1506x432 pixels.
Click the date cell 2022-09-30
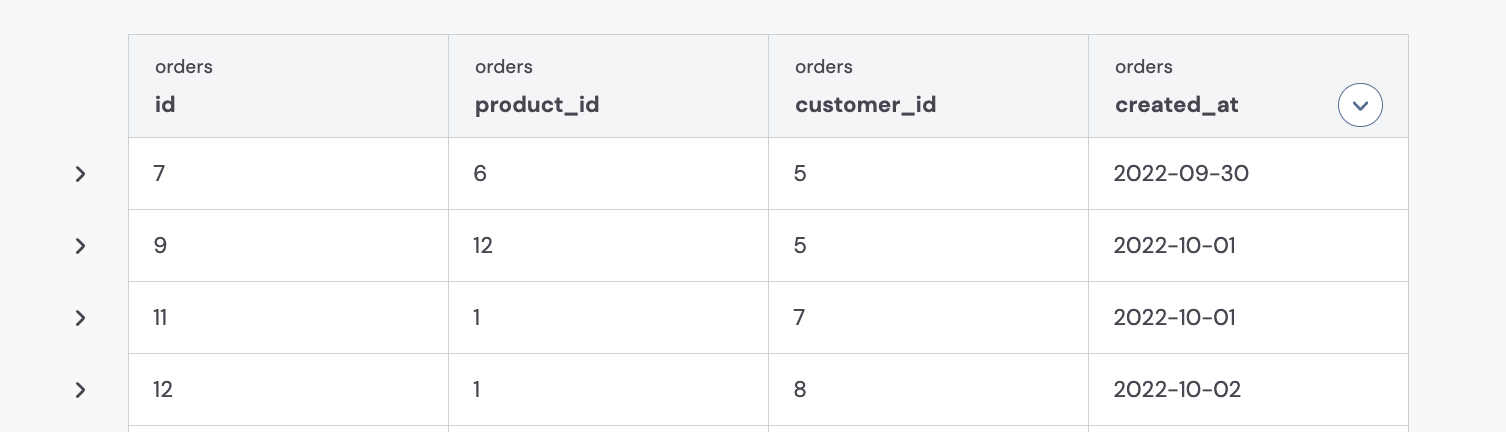tap(1248, 174)
